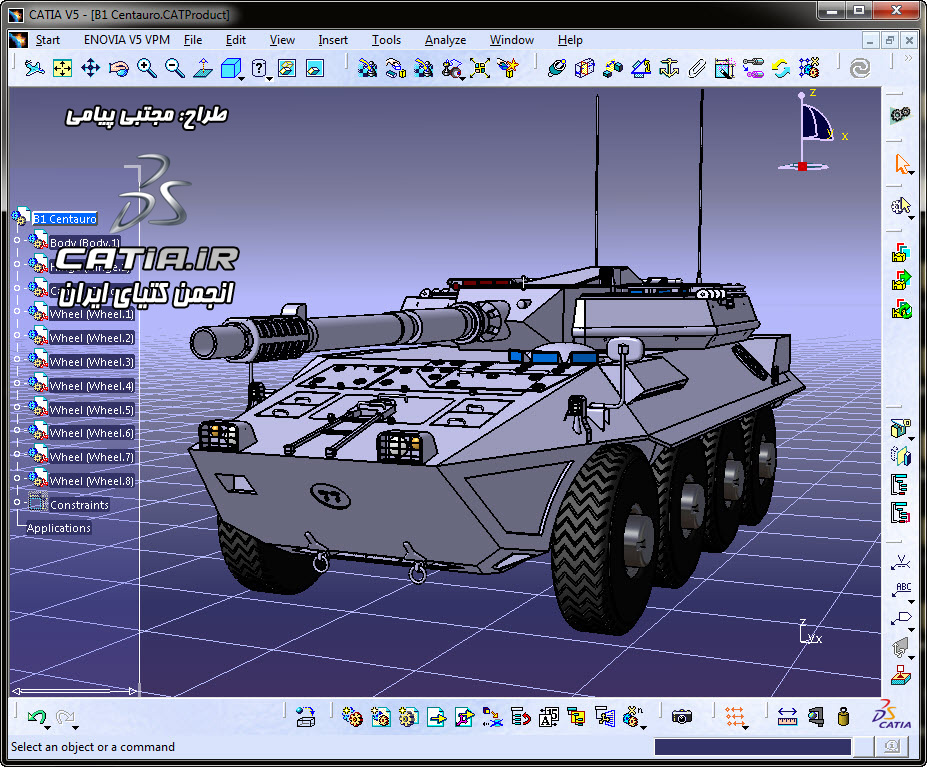Screen dimensions: 927x767
Task: Toggle Swap visible space icon
Action: [314, 68]
